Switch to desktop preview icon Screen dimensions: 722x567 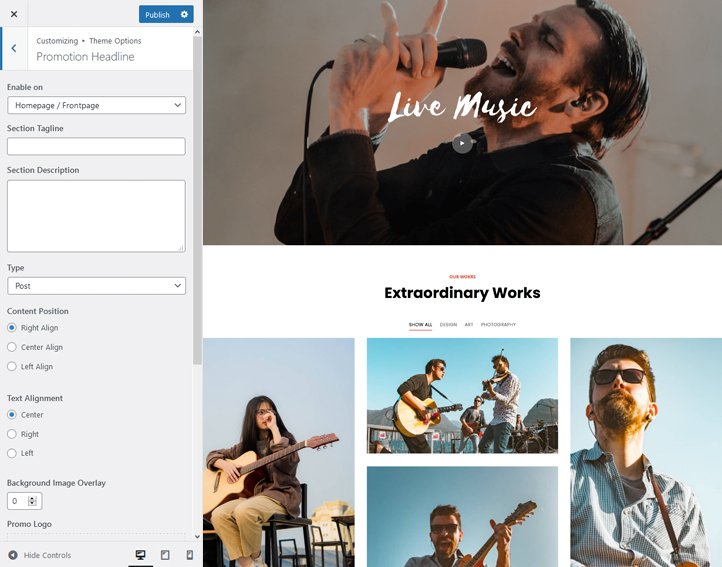click(140, 555)
